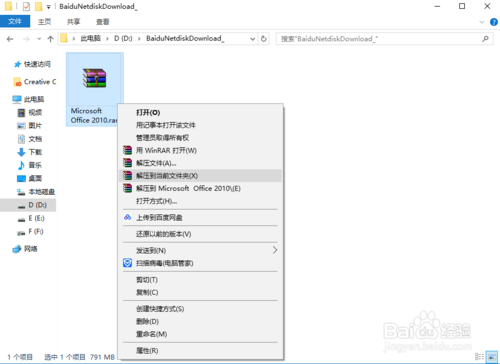The width and height of the screenshot is (500, 364).
Task: Open the quick access toolbar customize dropdown
Action: (48, 7)
